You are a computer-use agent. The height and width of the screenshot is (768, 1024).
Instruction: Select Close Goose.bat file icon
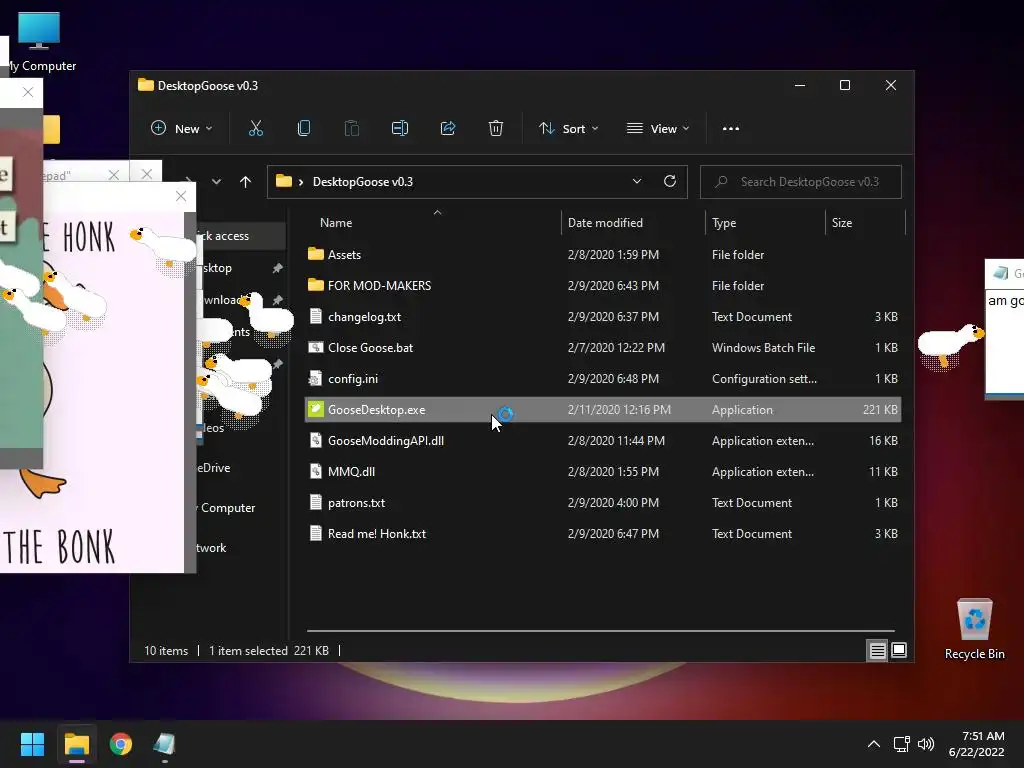click(316, 347)
